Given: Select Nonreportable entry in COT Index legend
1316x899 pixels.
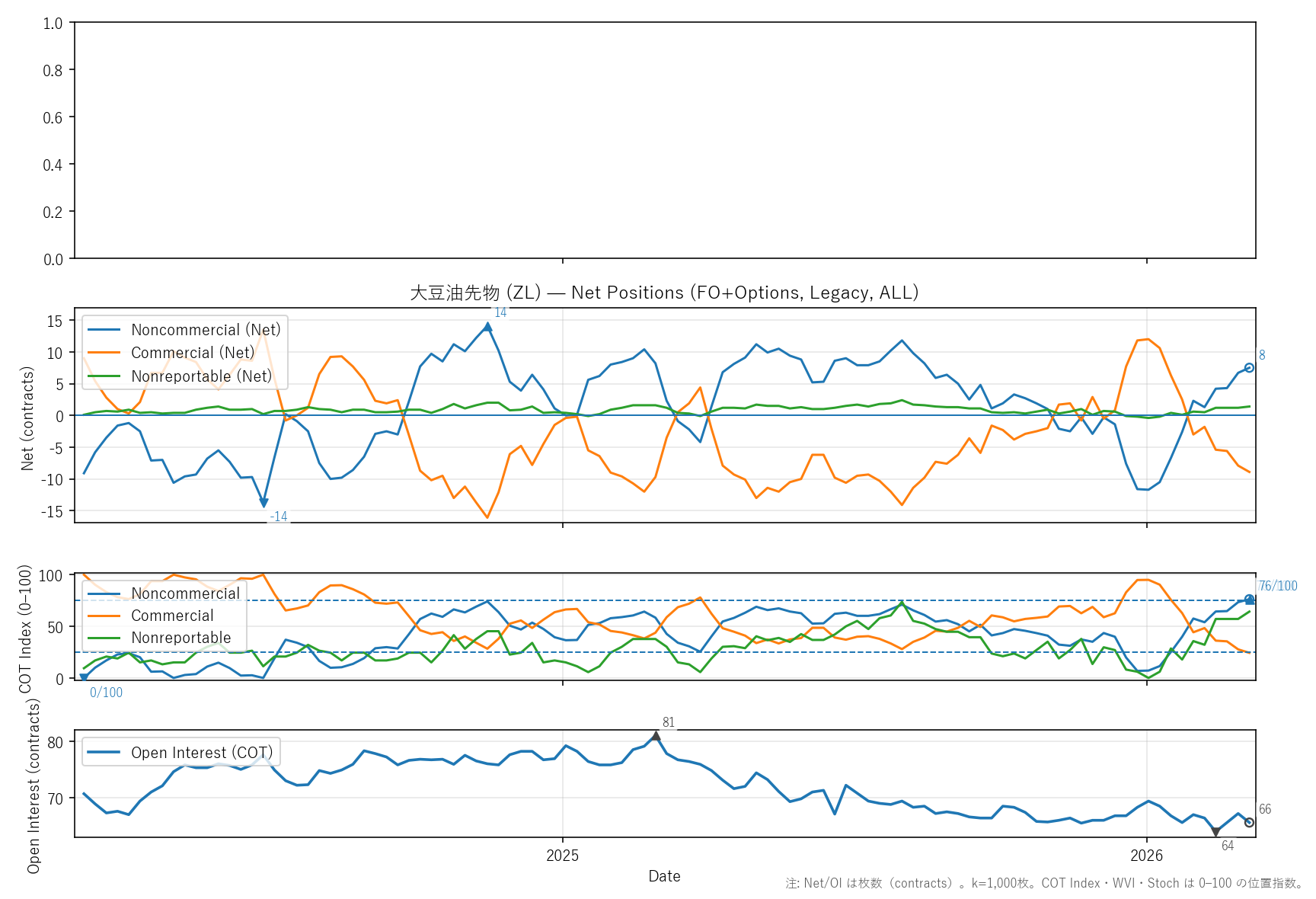Looking at the screenshot, I should pos(180,638).
